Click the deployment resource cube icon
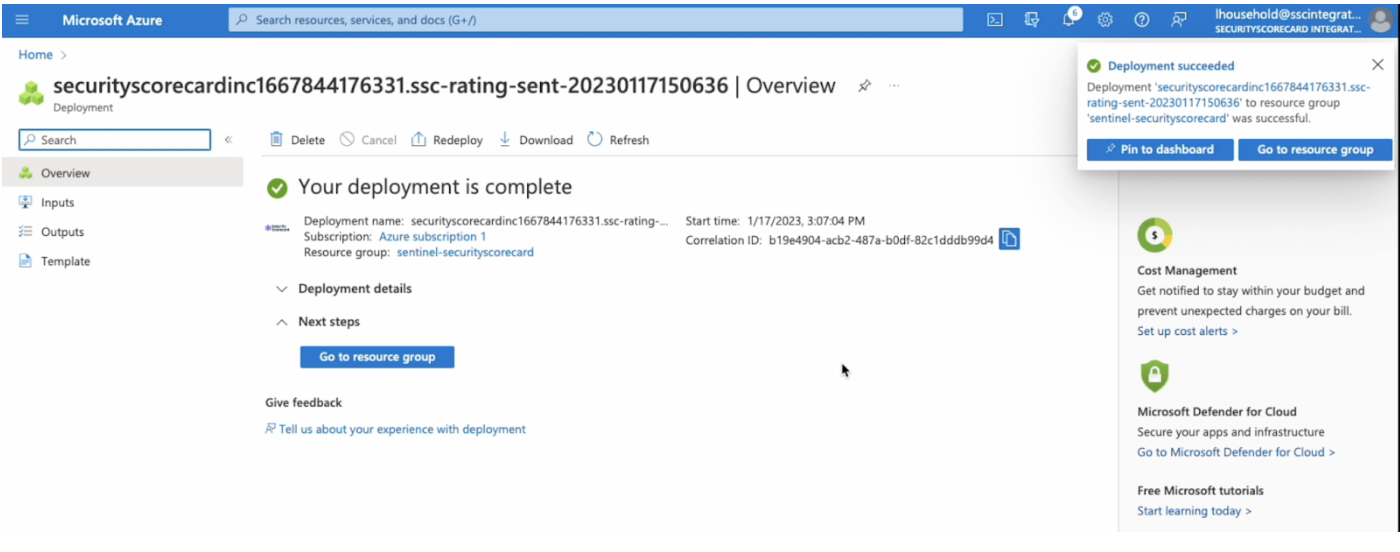This screenshot has height=552, width=1400. click(x=32, y=94)
